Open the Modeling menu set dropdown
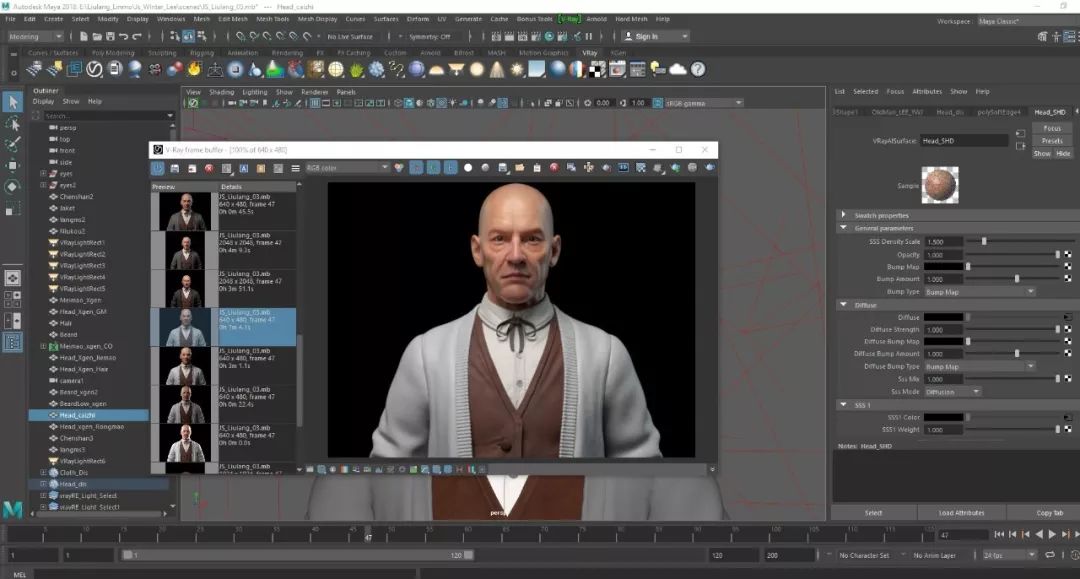The image size is (1080, 579). pyautogui.click(x=37, y=36)
